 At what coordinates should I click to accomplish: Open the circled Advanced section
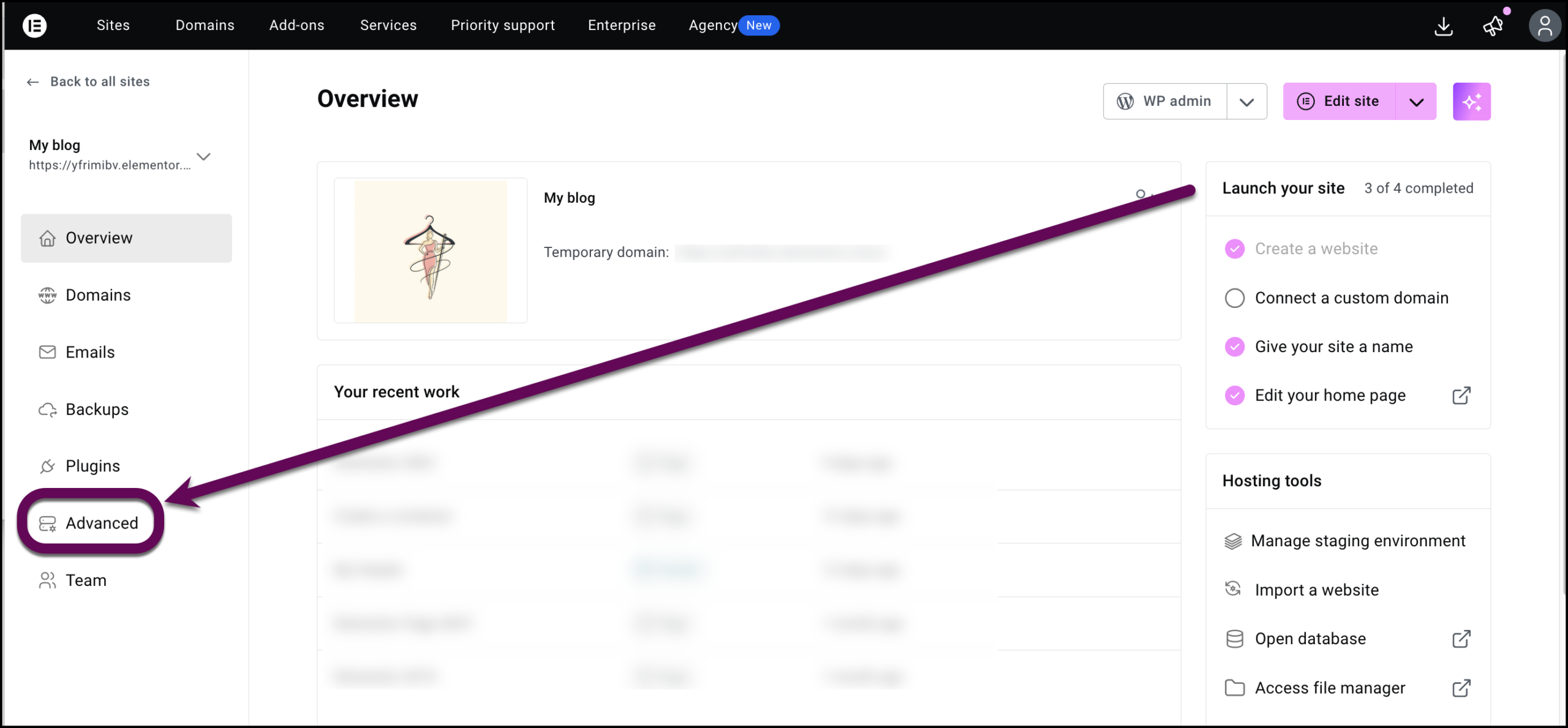pyautogui.click(x=102, y=523)
